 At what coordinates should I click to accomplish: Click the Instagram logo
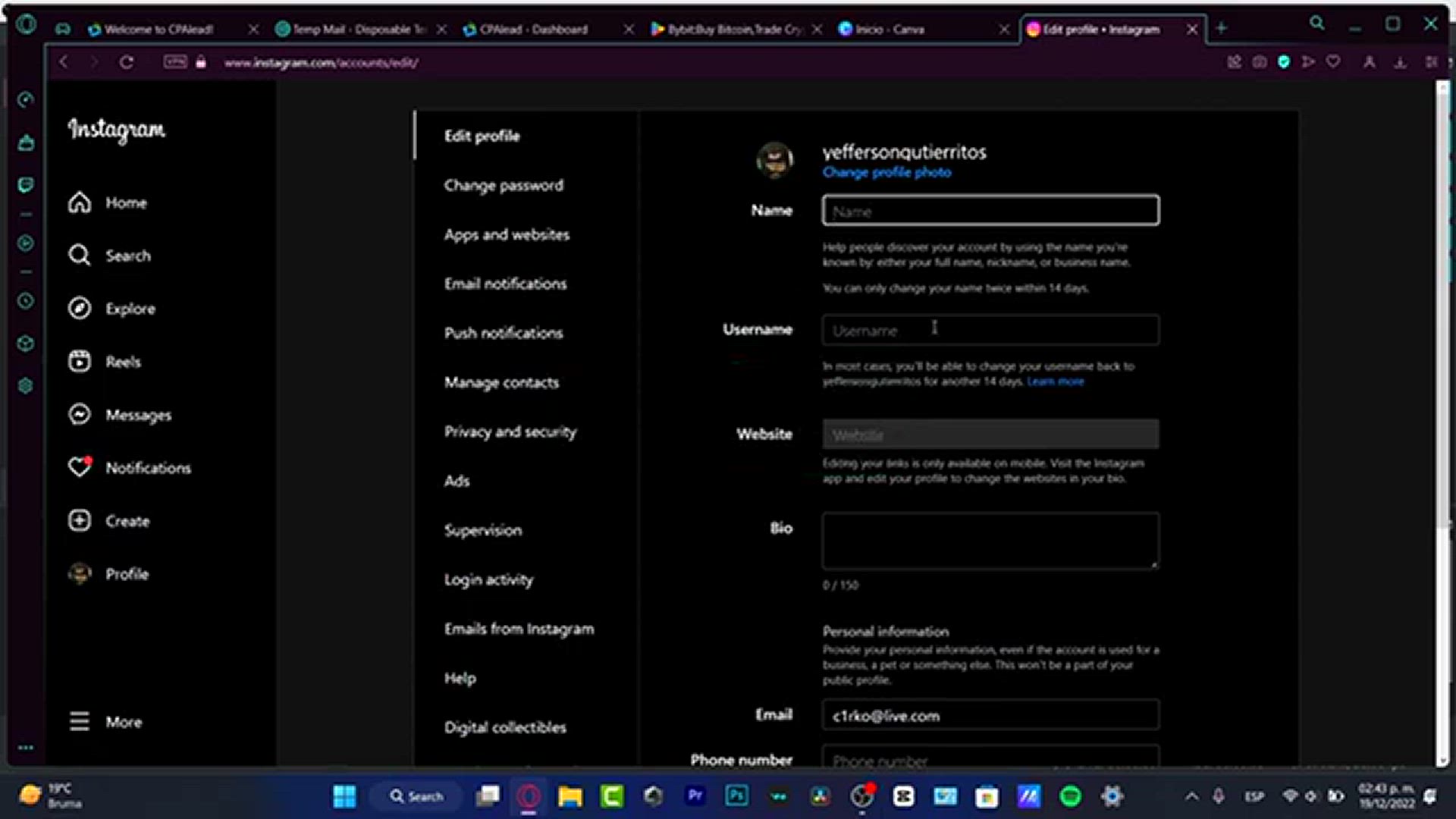click(116, 130)
